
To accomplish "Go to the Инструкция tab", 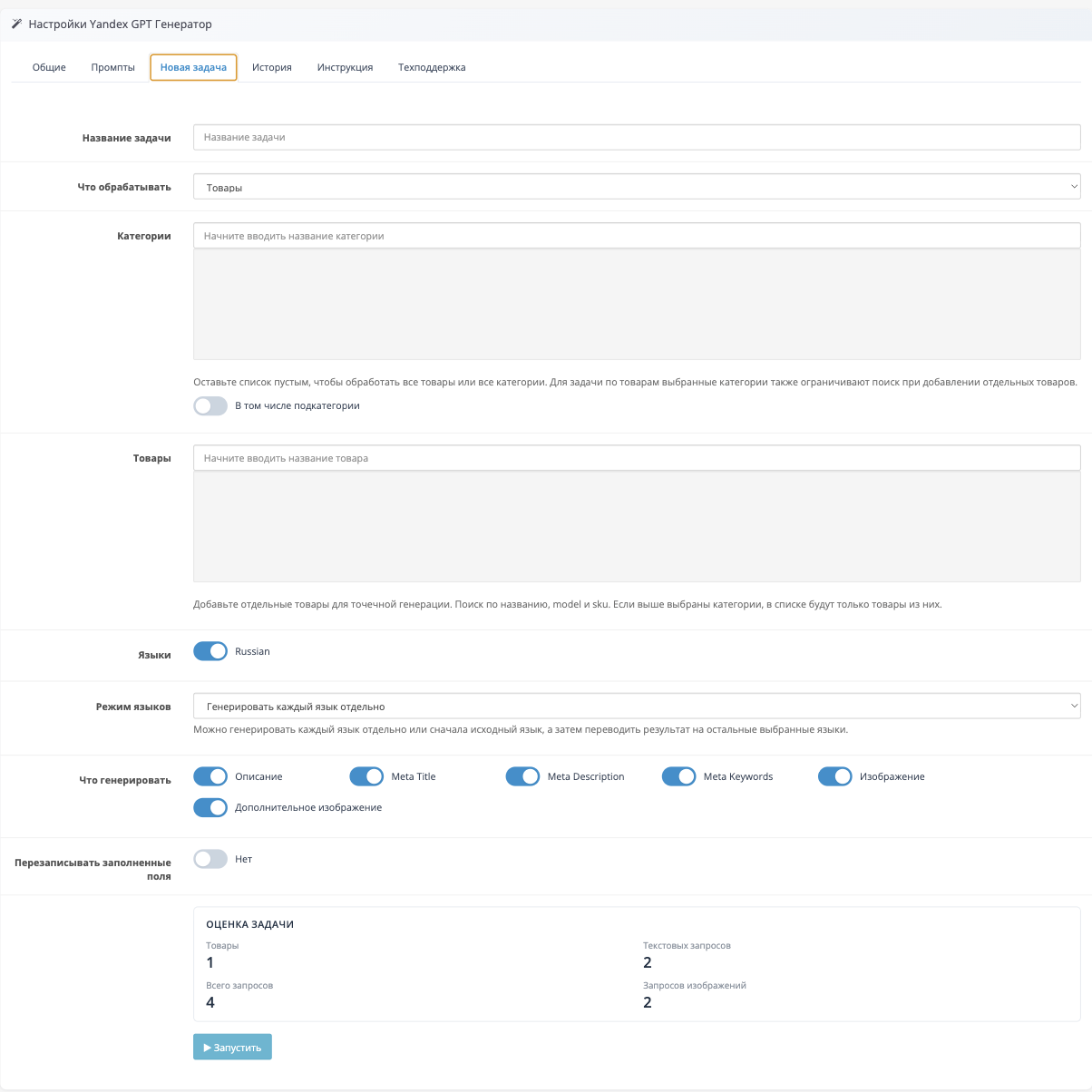I will point(346,67).
